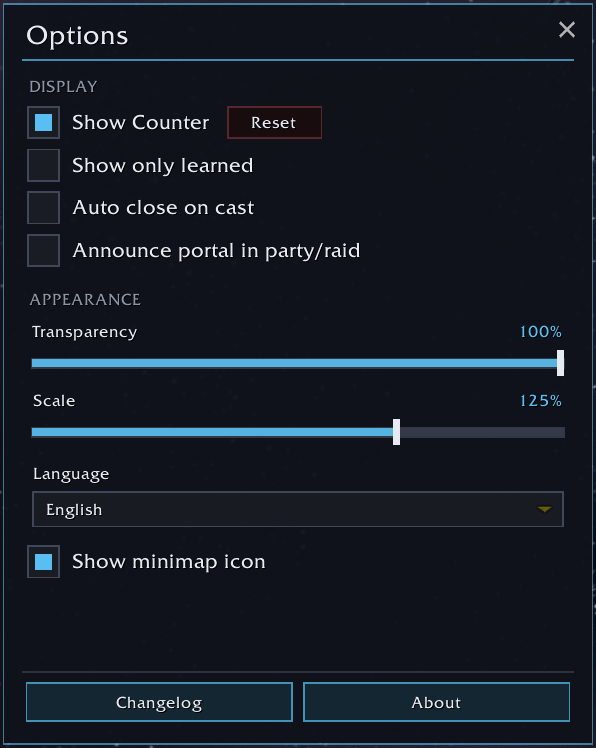Enable Auto close on cast

tap(43, 208)
